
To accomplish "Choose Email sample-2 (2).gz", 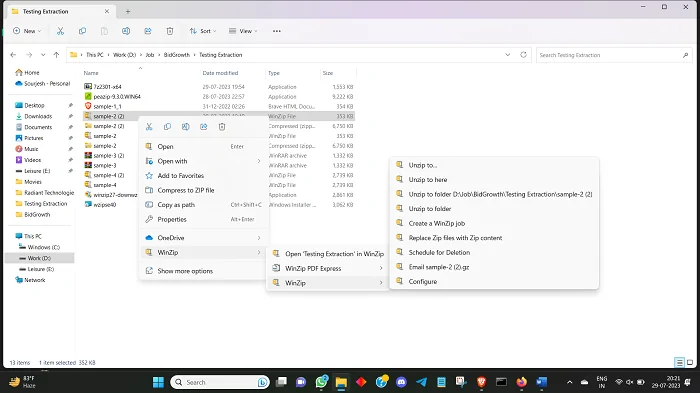I will [x=494, y=267].
